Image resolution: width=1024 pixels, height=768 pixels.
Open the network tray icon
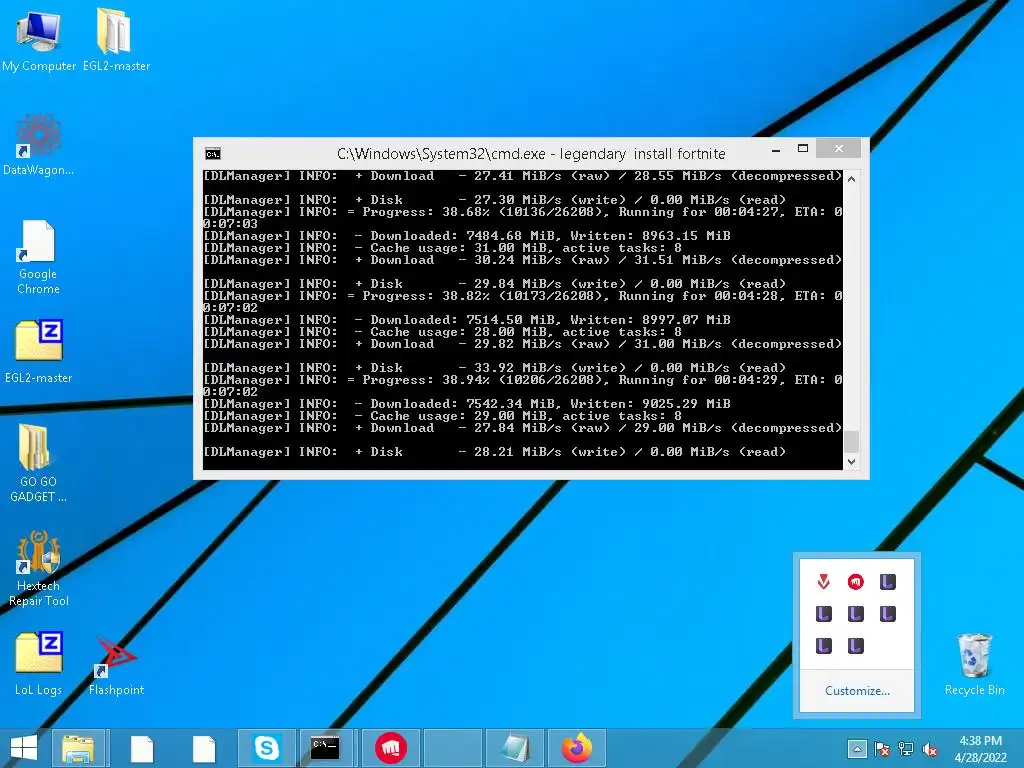pos(906,749)
